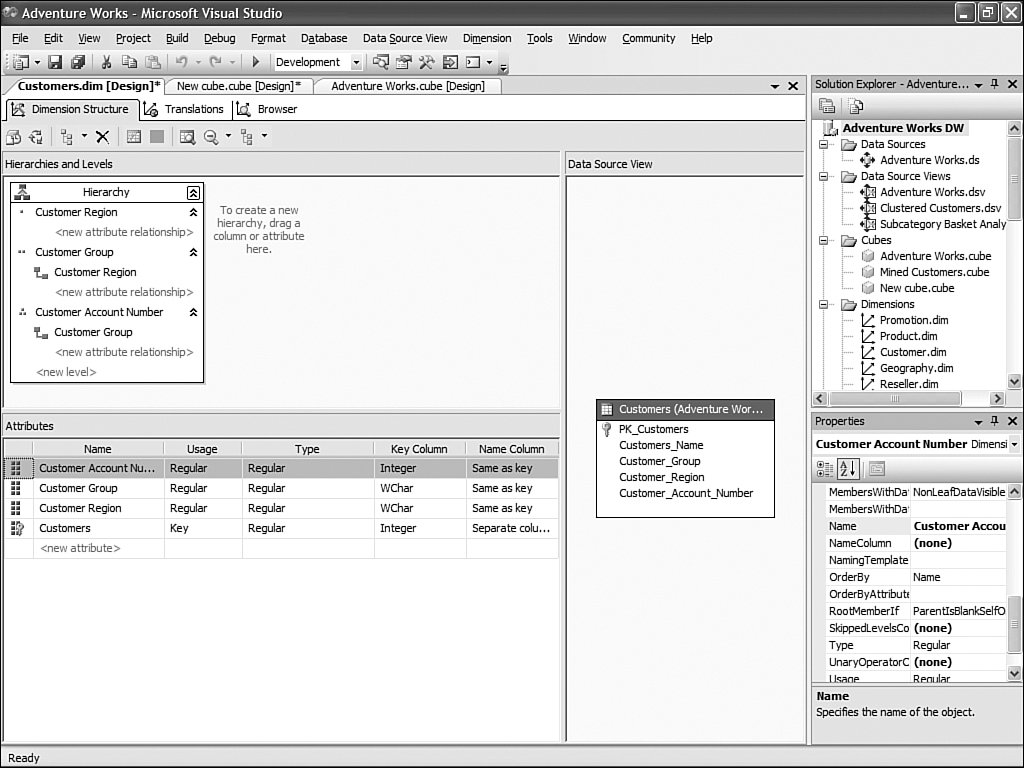Close the active document with tab-well X
This screenshot has height=768, width=1024.
(793, 86)
